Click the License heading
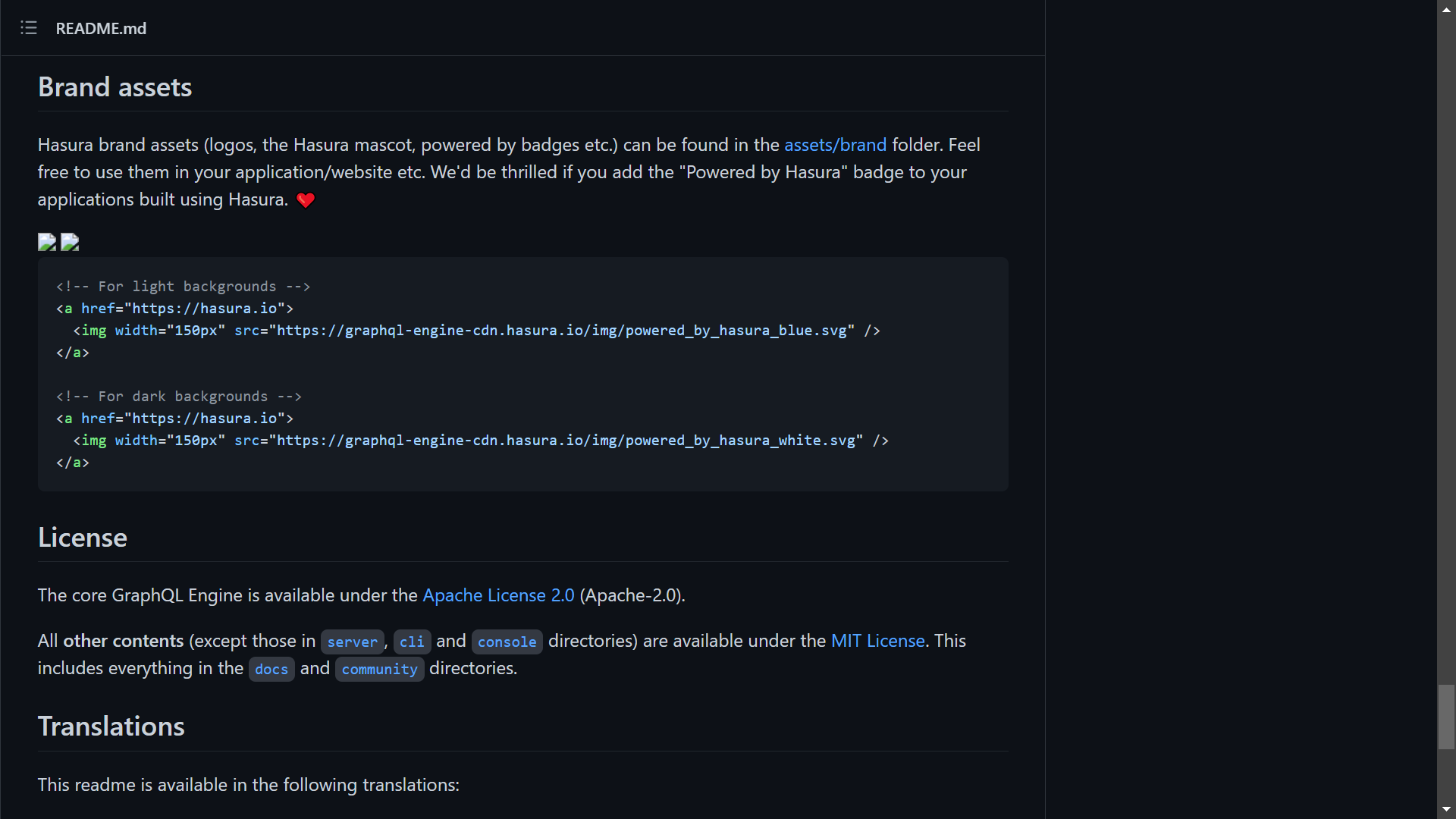 [x=82, y=537]
